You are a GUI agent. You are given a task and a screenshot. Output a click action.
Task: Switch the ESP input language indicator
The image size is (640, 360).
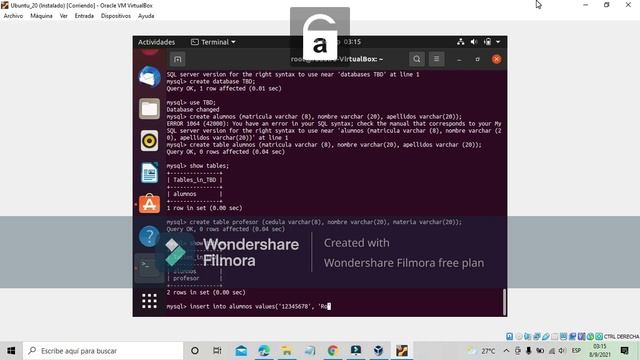[576, 351]
